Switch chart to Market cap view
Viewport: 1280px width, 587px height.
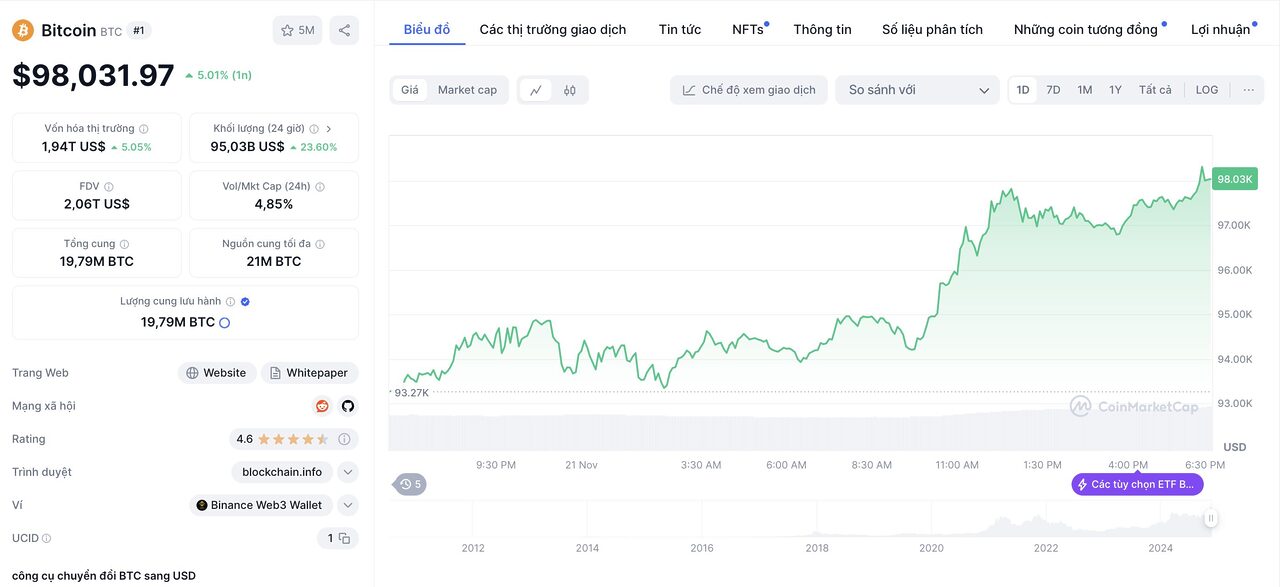pyautogui.click(x=467, y=90)
